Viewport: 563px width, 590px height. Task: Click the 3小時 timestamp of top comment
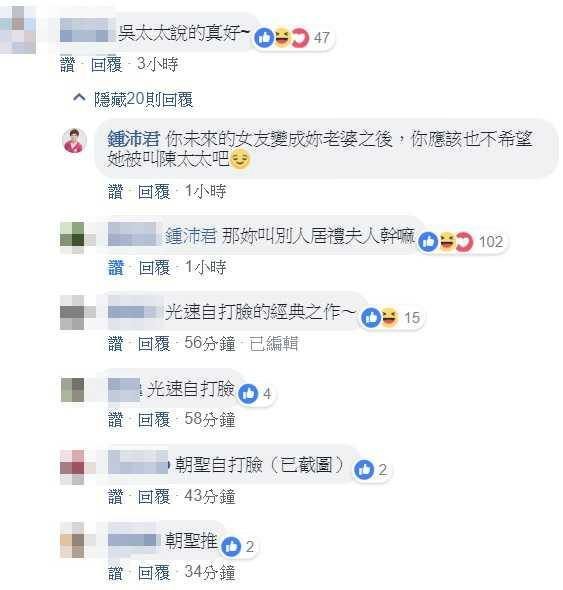point(157,64)
